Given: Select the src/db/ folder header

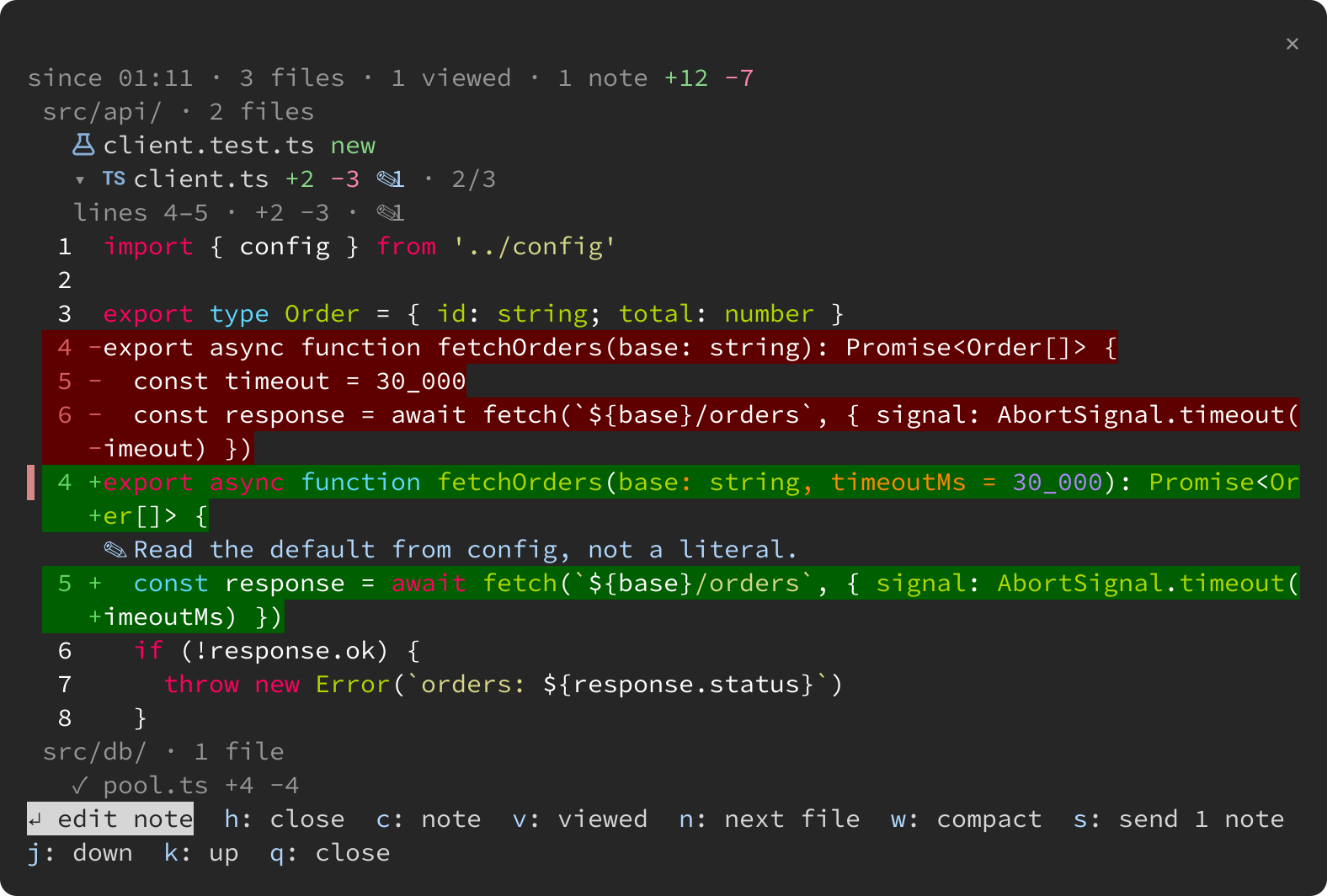Looking at the screenshot, I should coord(163,751).
